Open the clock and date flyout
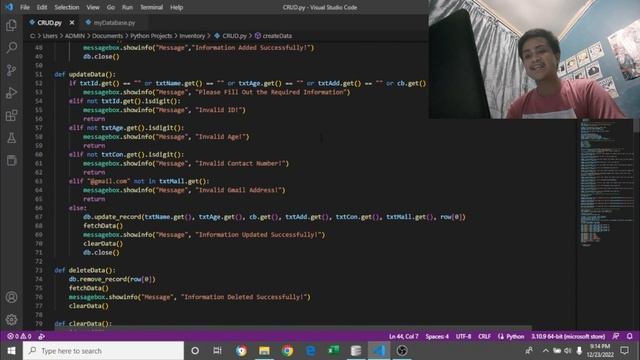Viewport: 640px width, 360px height. pyautogui.click(x=600, y=351)
